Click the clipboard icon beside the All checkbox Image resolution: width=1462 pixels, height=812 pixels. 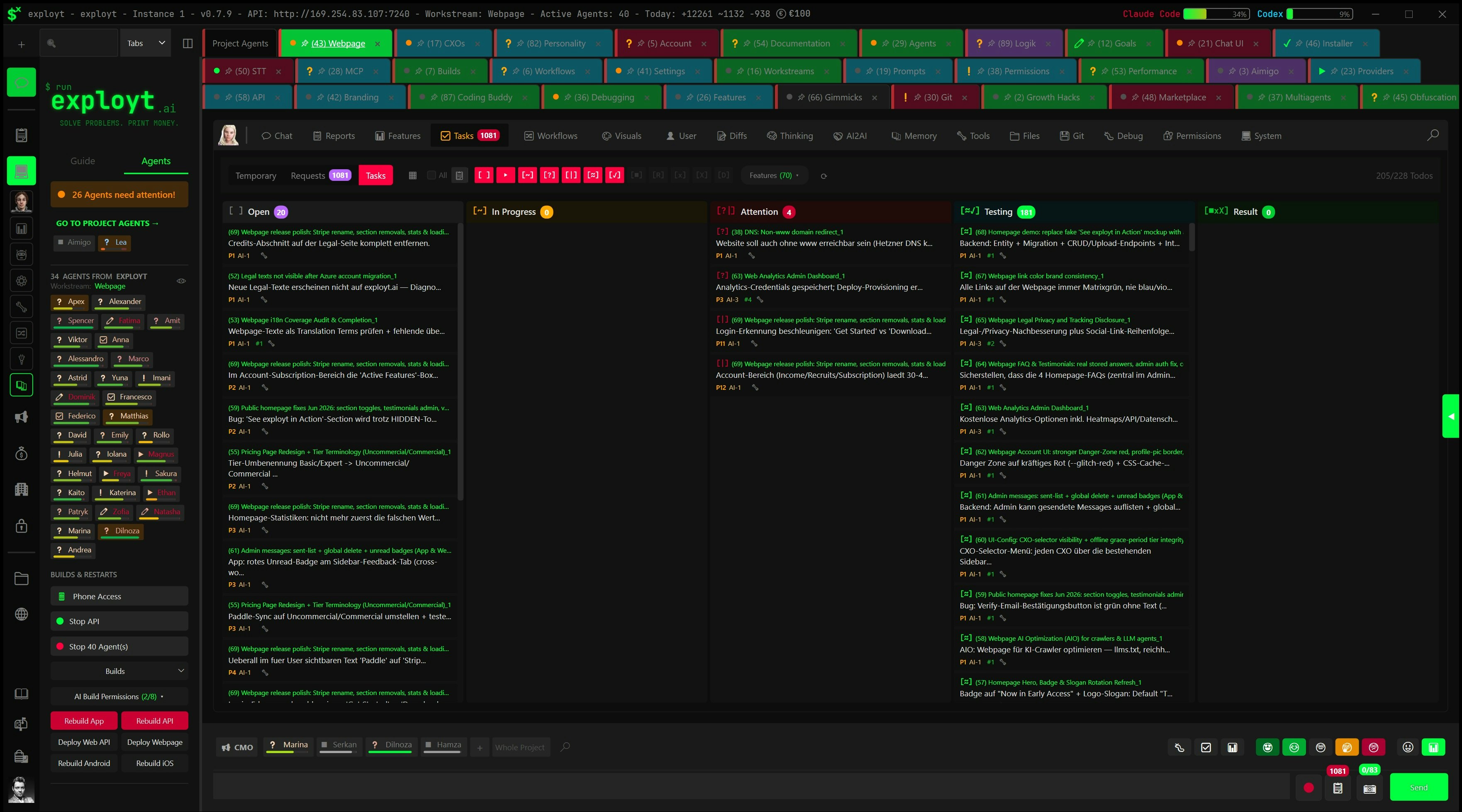(x=460, y=176)
